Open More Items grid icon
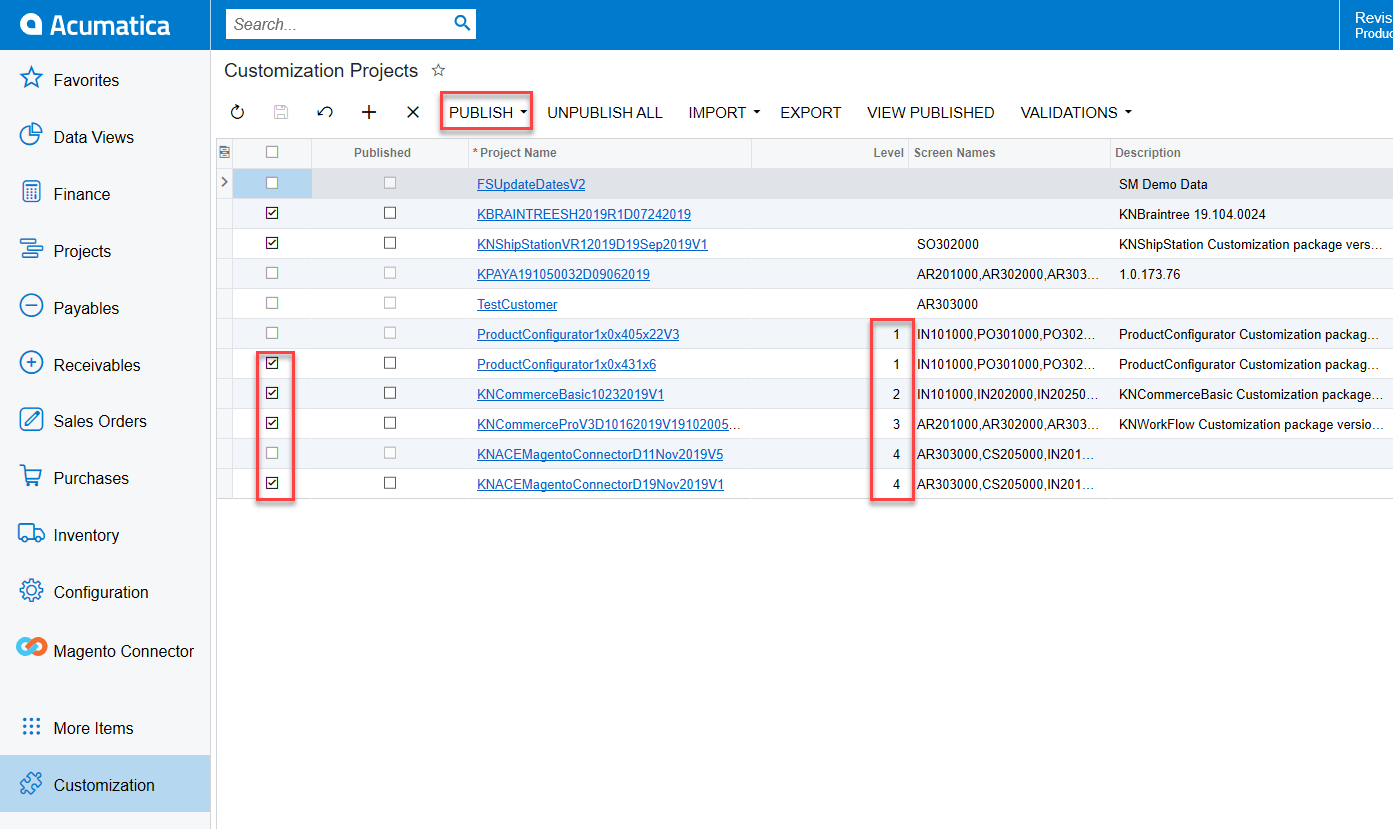 tap(31, 727)
